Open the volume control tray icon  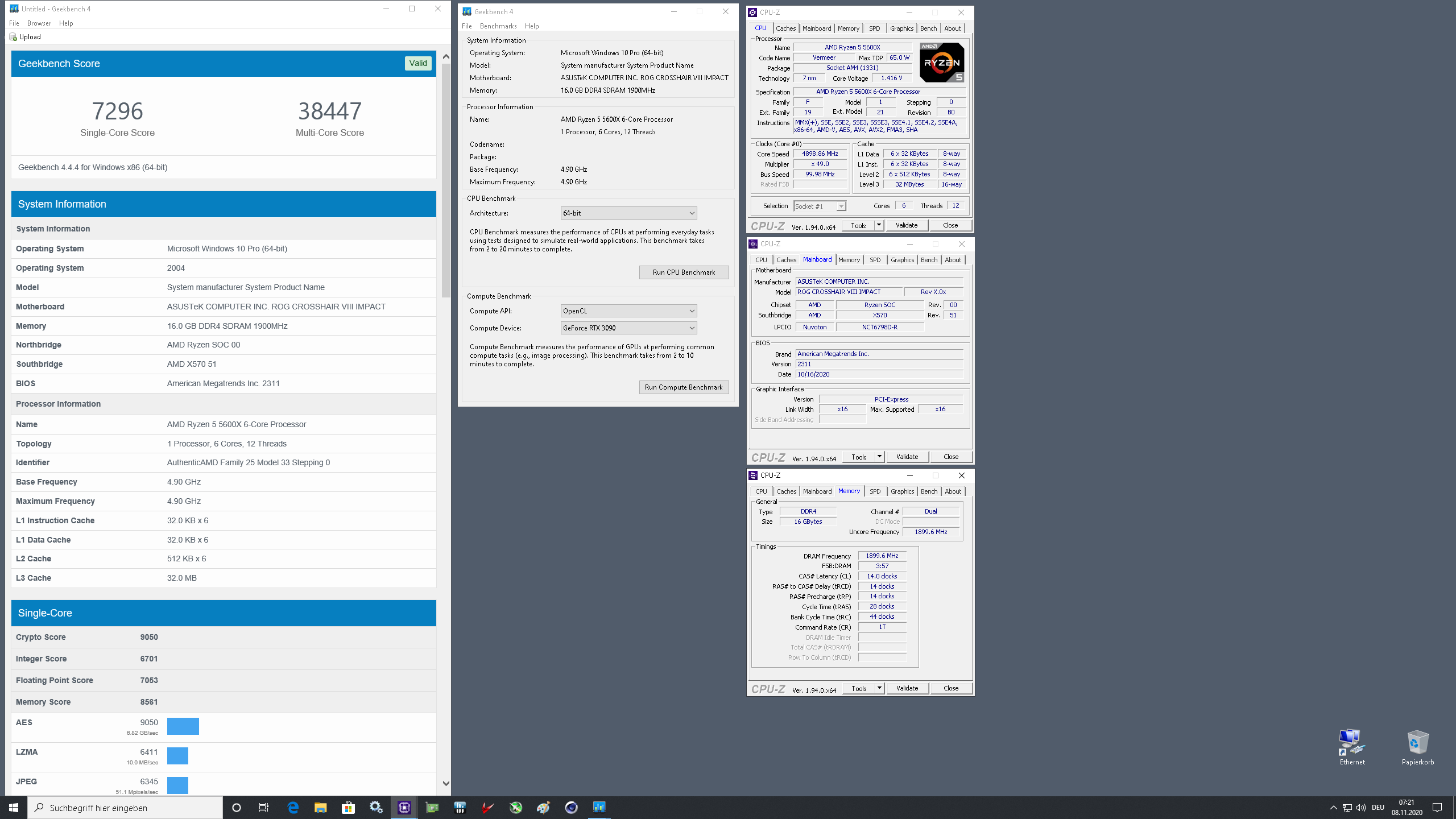[1361, 808]
